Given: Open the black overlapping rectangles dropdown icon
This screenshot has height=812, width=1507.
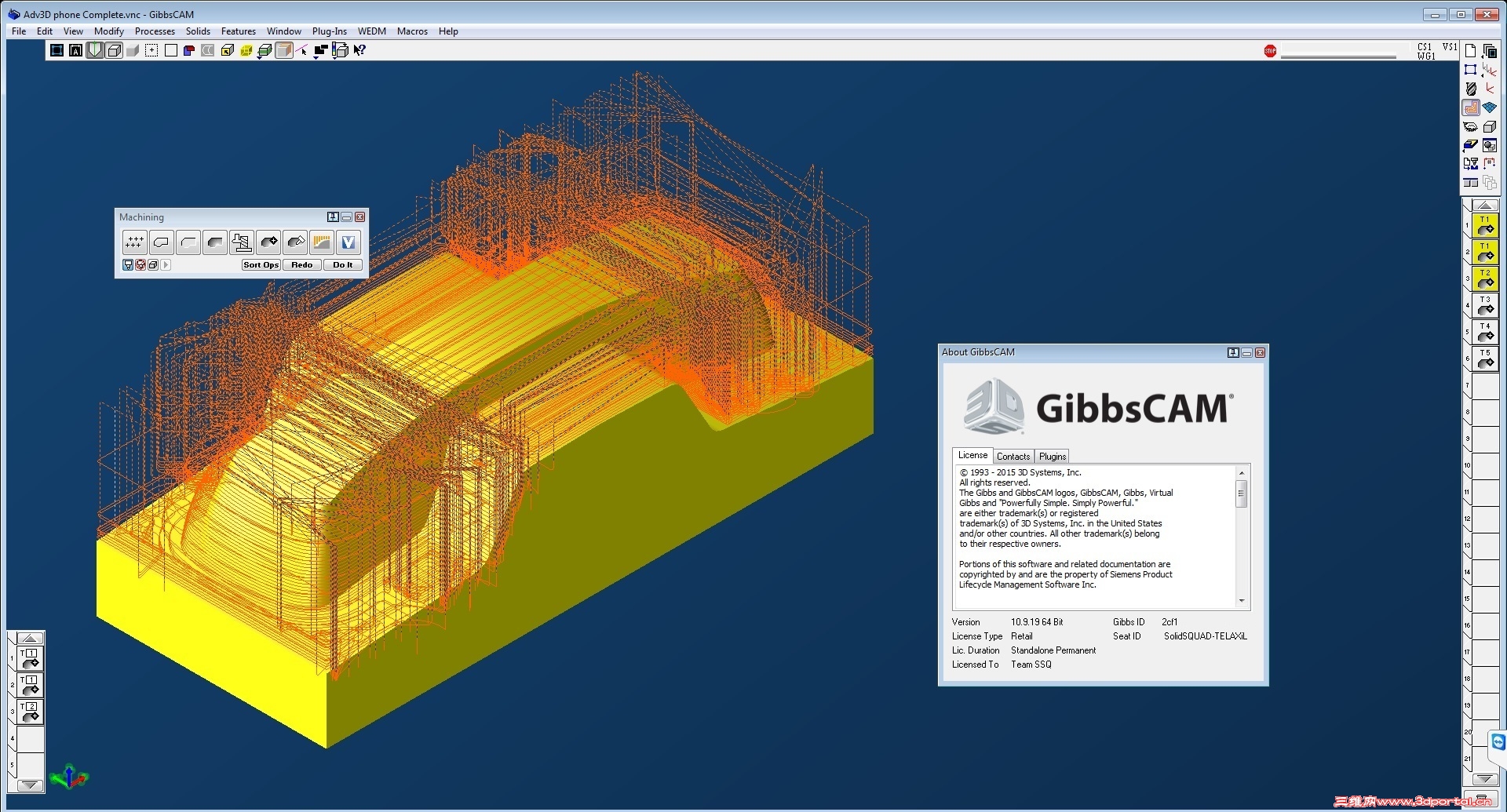Looking at the screenshot, I should point(320,50).
